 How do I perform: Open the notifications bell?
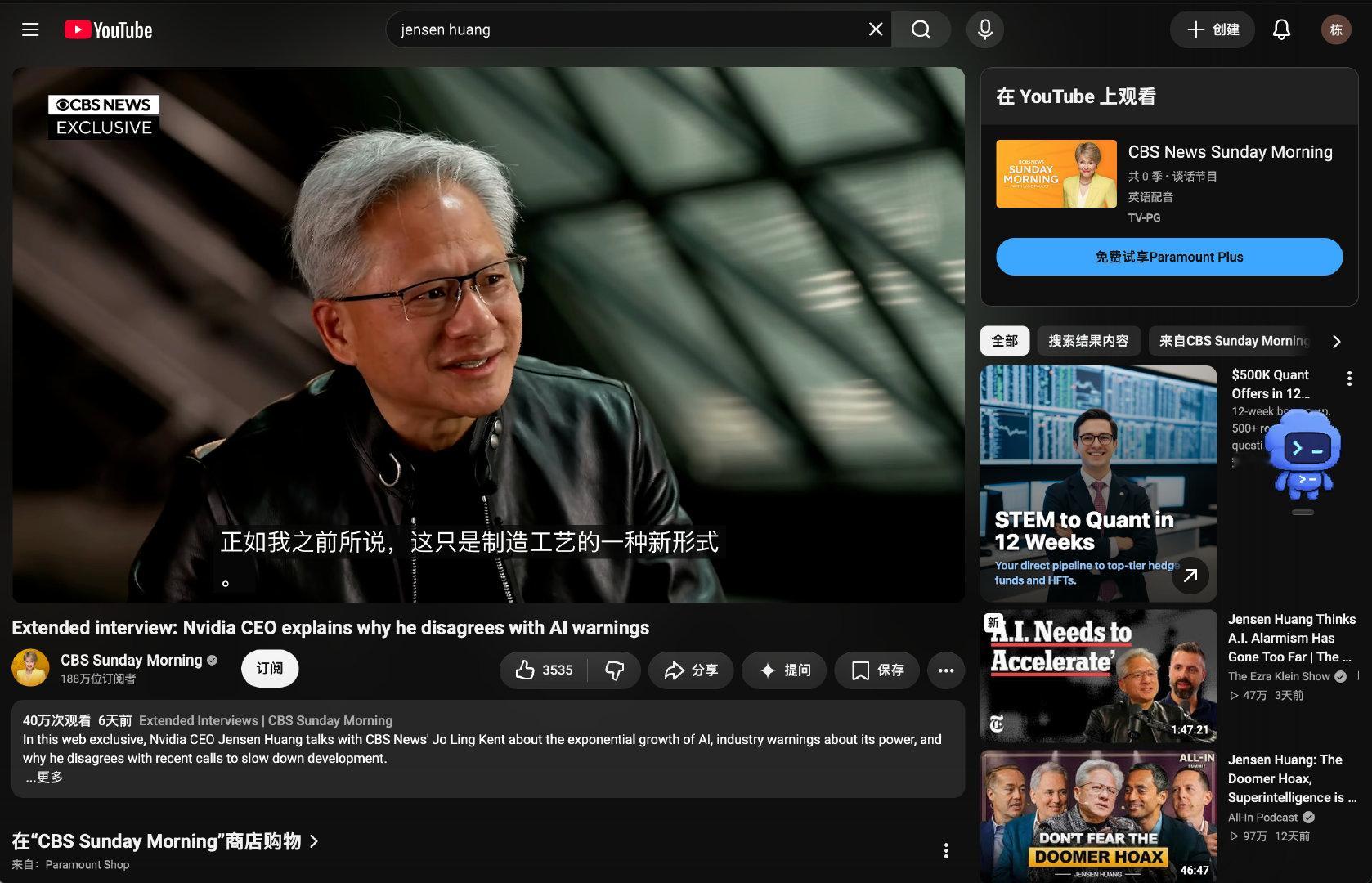[x=1281, y=29]
